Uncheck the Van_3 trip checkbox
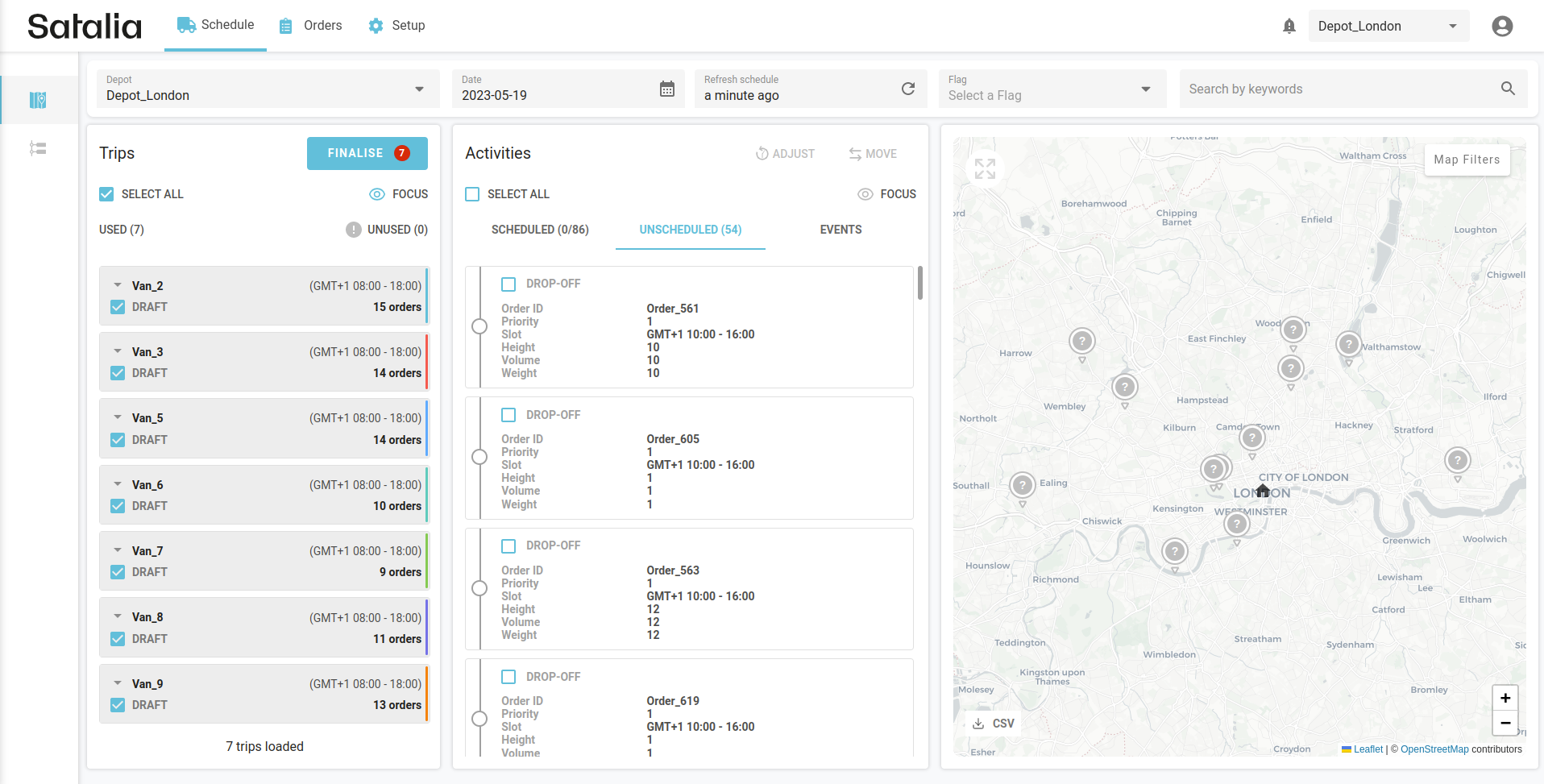1544x784 pixels. (x=118, y=373)
